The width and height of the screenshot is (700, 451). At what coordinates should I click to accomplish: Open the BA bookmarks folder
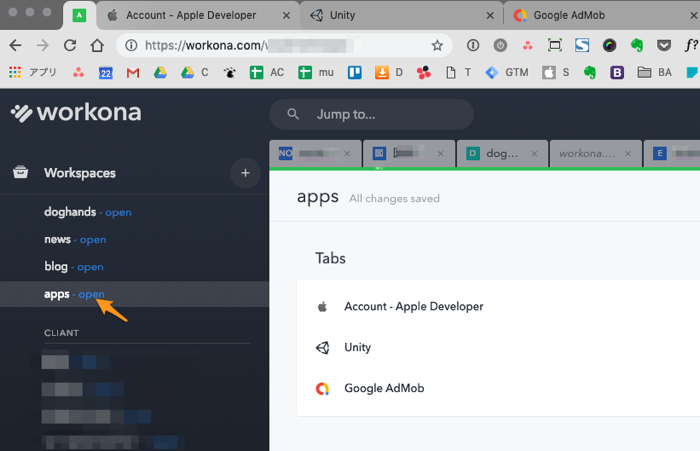pyautogui.click(x=654, y=72)
